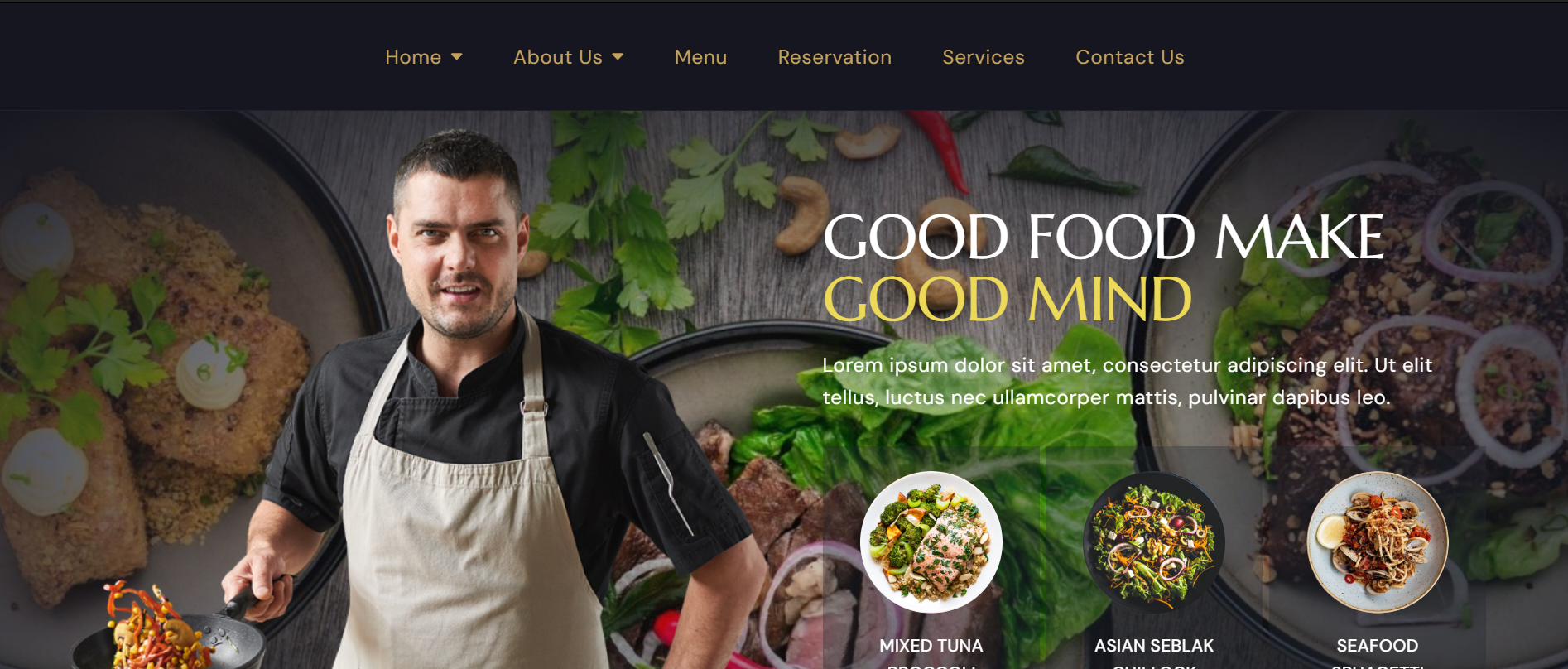This screenshot has height=669, width=1568.
Task: Expand the About Us dropdown arrow
Action: tap(618, 57)
